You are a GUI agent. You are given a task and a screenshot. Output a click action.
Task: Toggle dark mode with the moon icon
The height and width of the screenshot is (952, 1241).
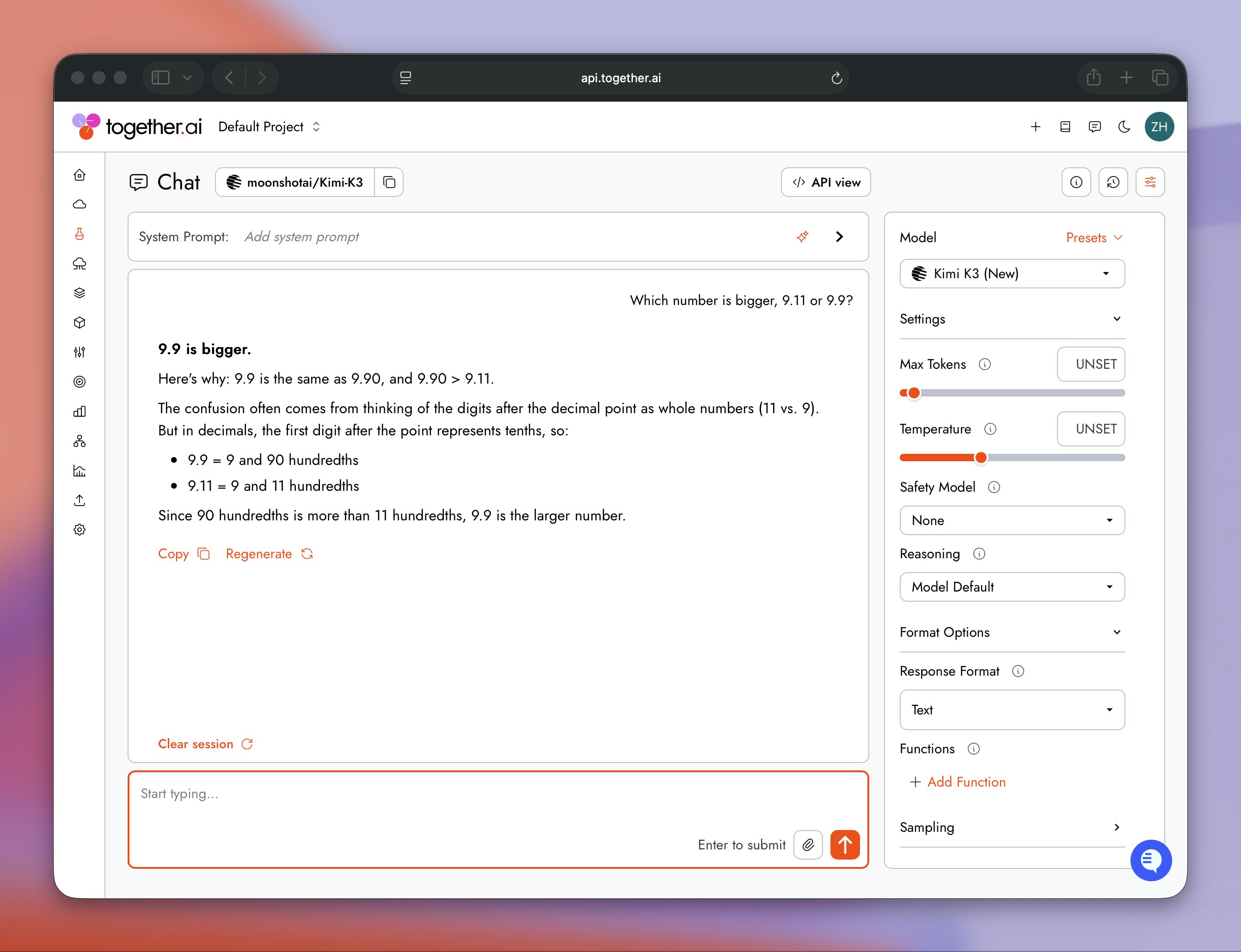1124,126
